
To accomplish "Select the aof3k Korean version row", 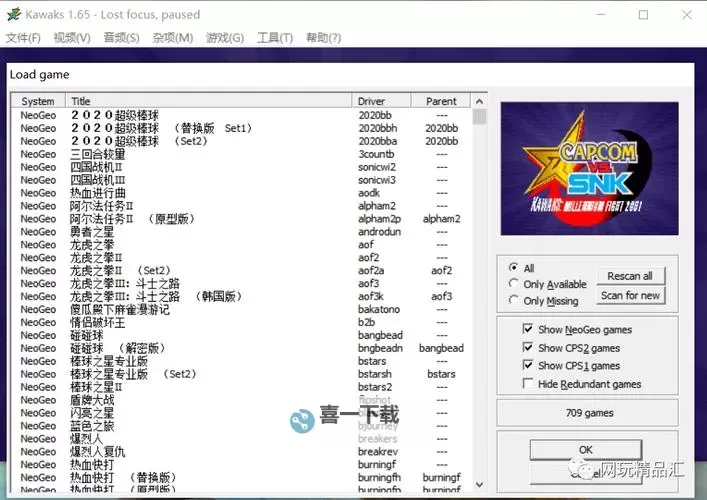I will (x=242, y=297).
